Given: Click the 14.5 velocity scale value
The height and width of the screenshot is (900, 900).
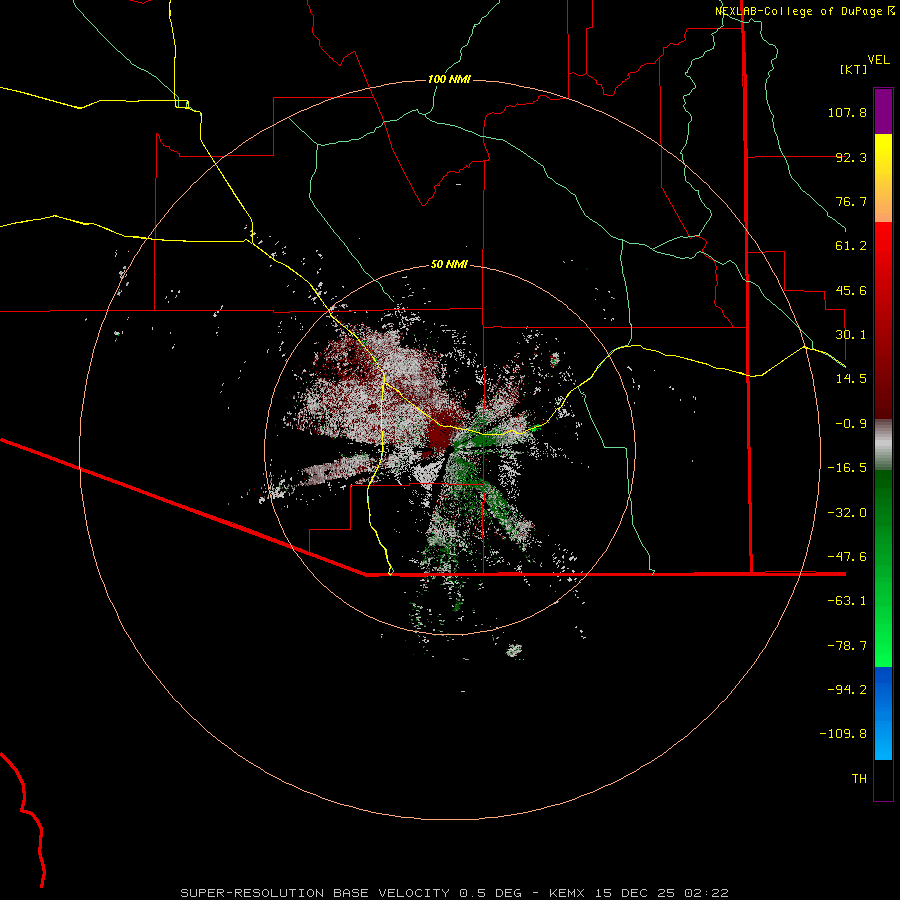Looking at the screenshot, I should point(851,379).
